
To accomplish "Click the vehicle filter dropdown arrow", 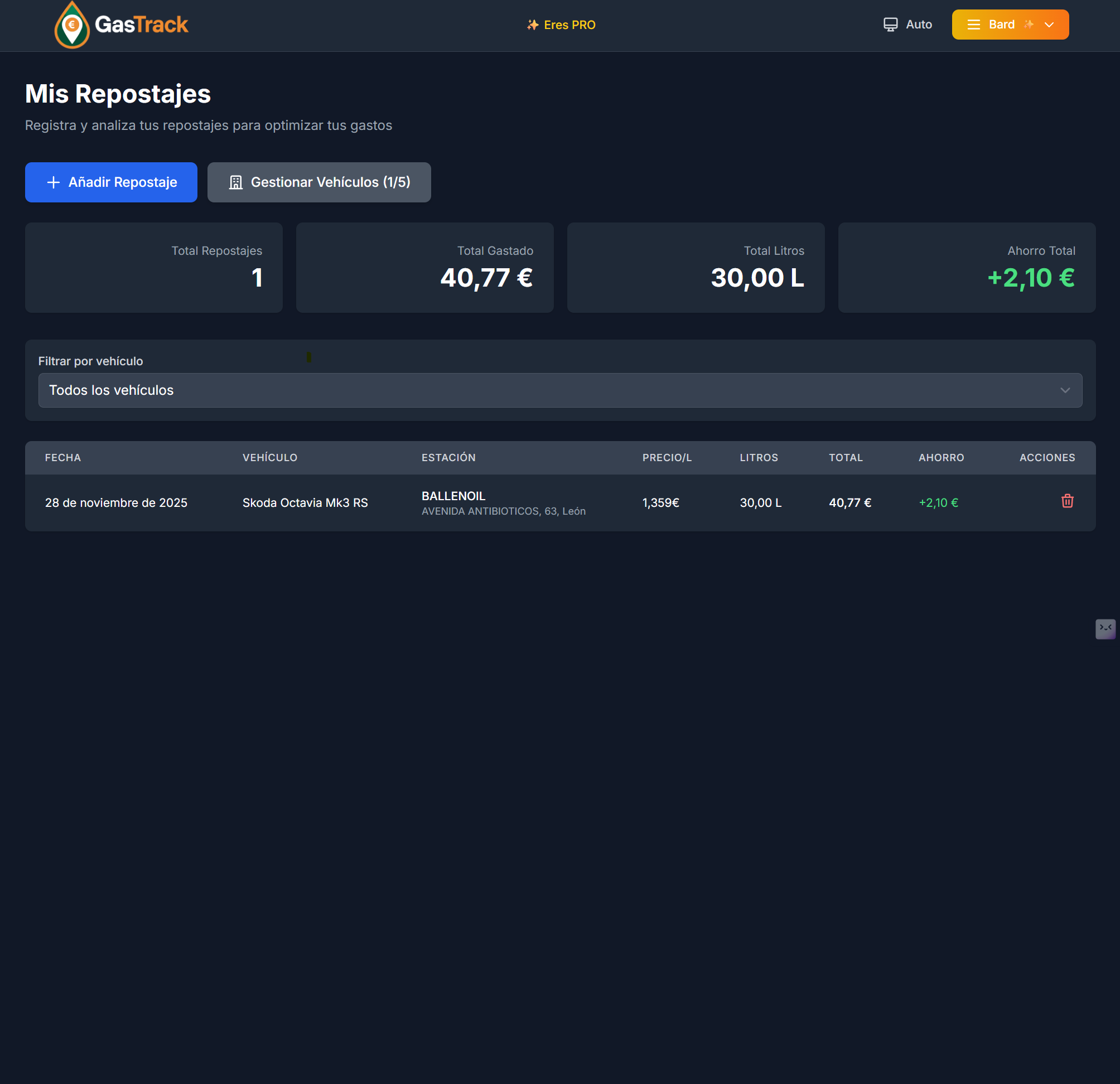I will pos(1065,390).
